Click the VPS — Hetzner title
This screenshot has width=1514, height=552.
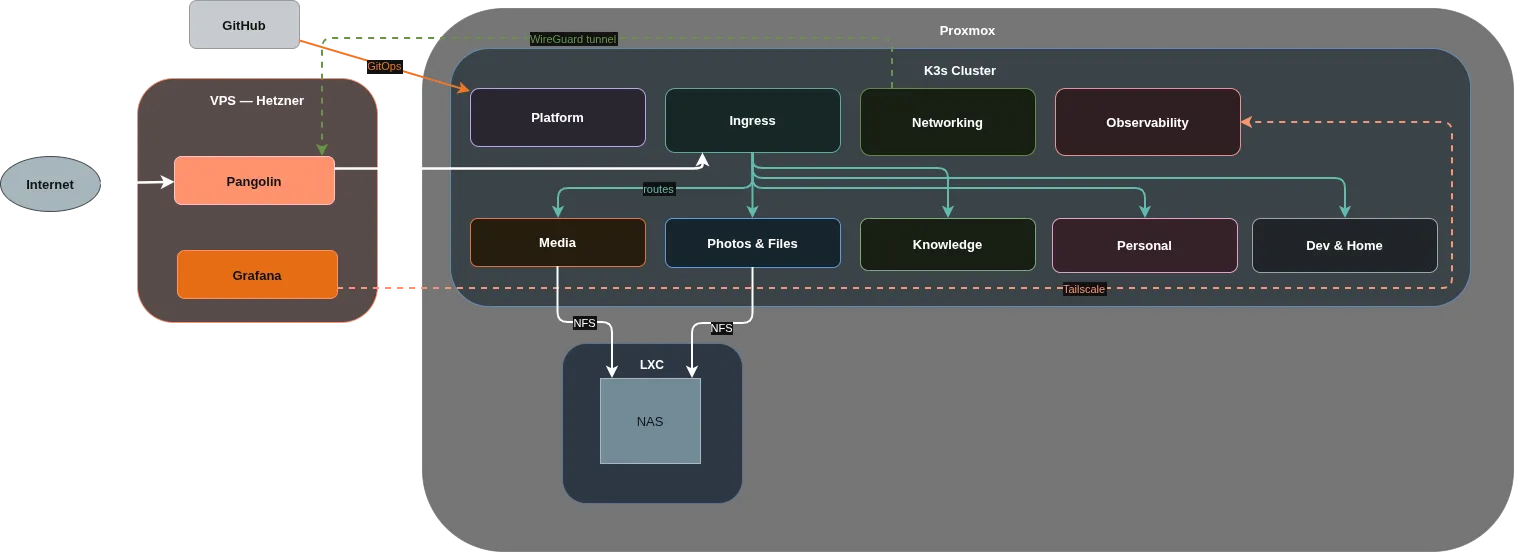pyautogui.click(x=257, y=101)
